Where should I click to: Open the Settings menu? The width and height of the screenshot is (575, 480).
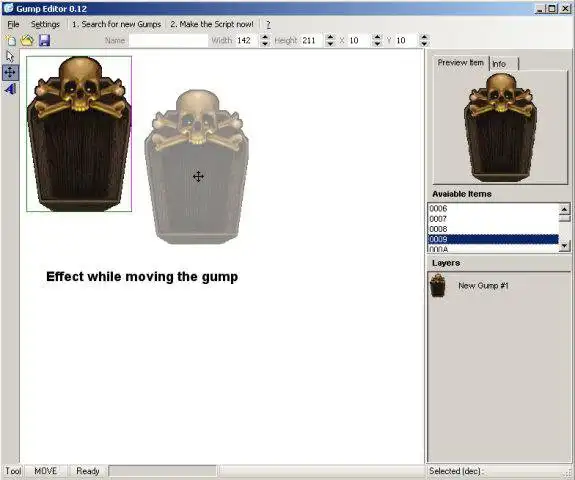point(45,24)
